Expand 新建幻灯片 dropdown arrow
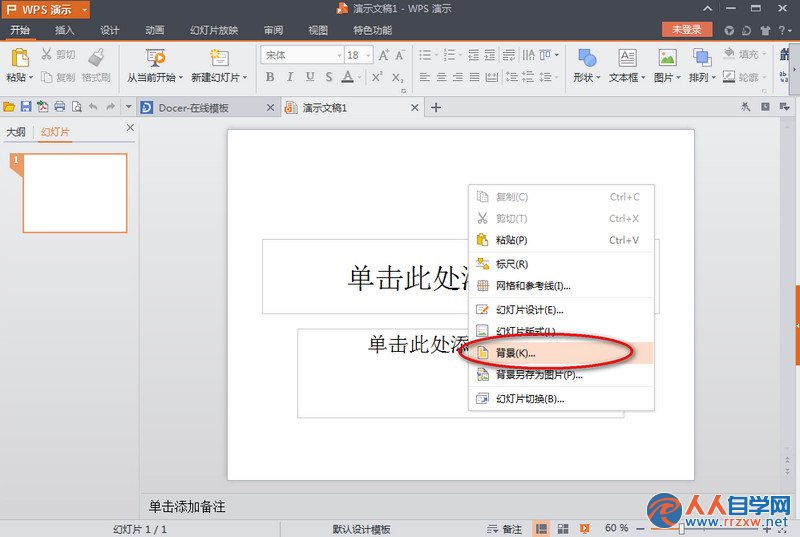The width and height of the screenshot is (800, 537). pos(245,78)
